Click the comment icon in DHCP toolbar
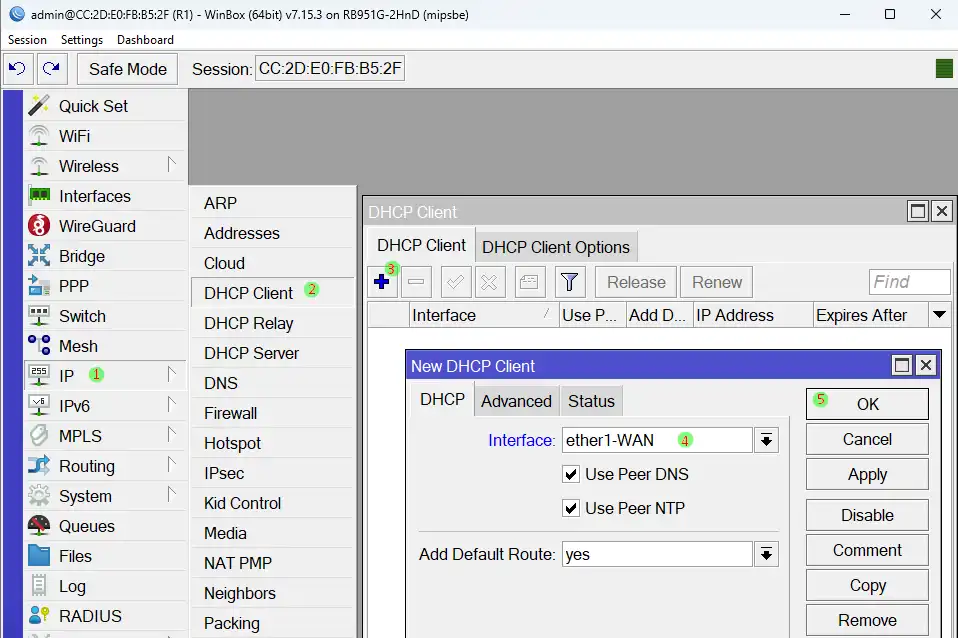958x638 pixels. pyautogui.click(x=529, y=282)
